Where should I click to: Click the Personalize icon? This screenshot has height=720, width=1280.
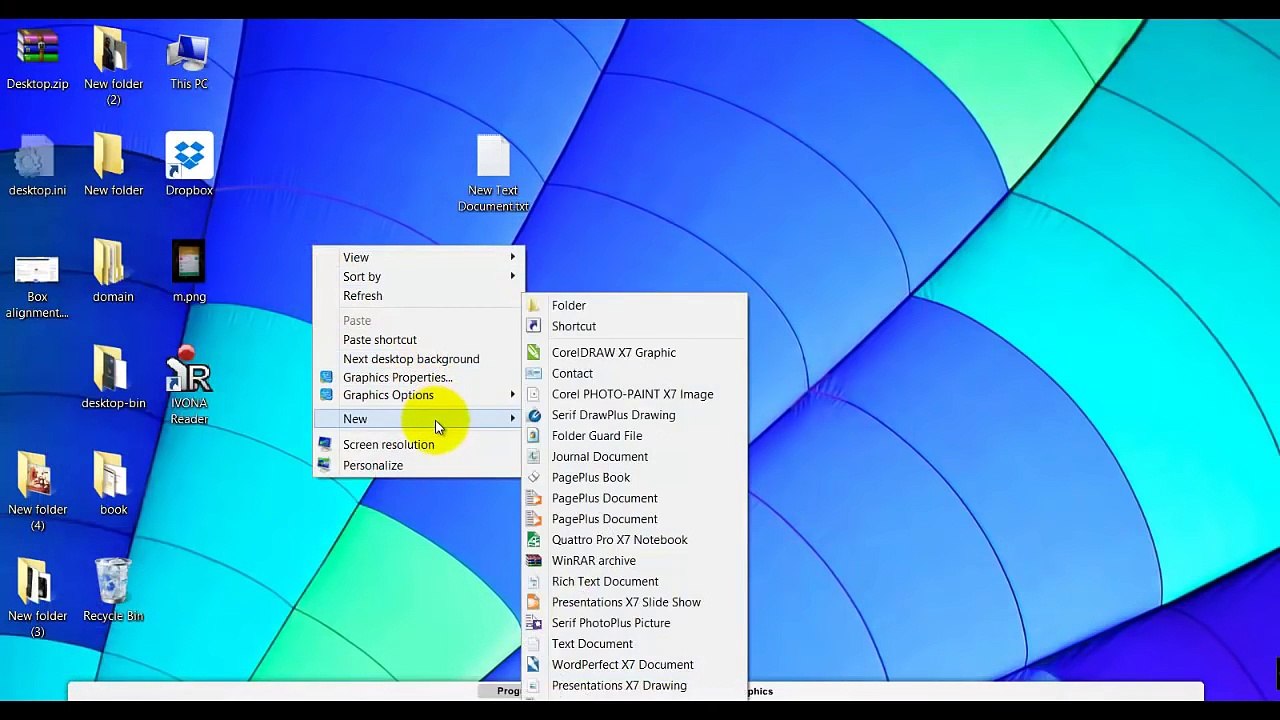click(324, 464)
